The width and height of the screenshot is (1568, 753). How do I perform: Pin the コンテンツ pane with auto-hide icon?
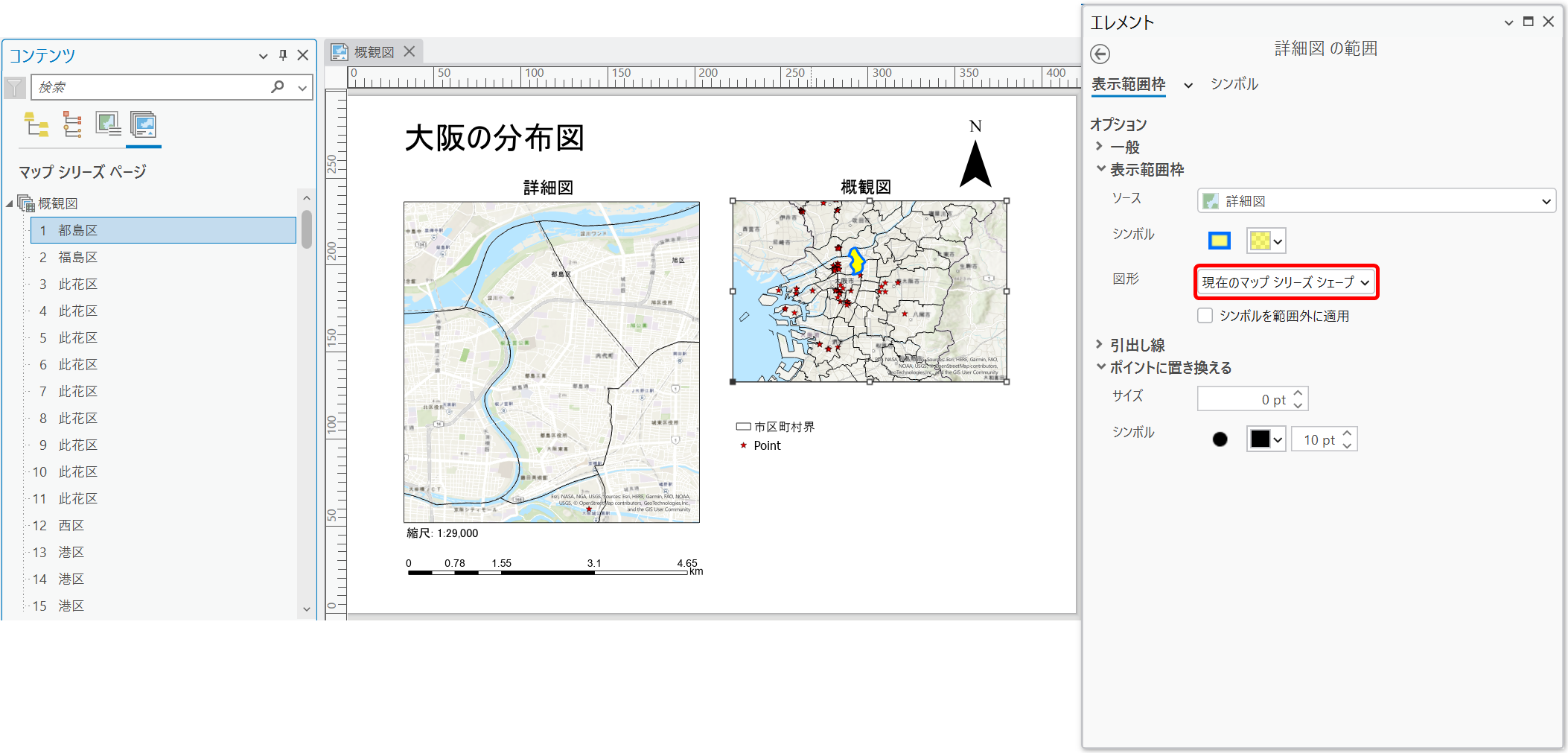click(x=283, y=55)
